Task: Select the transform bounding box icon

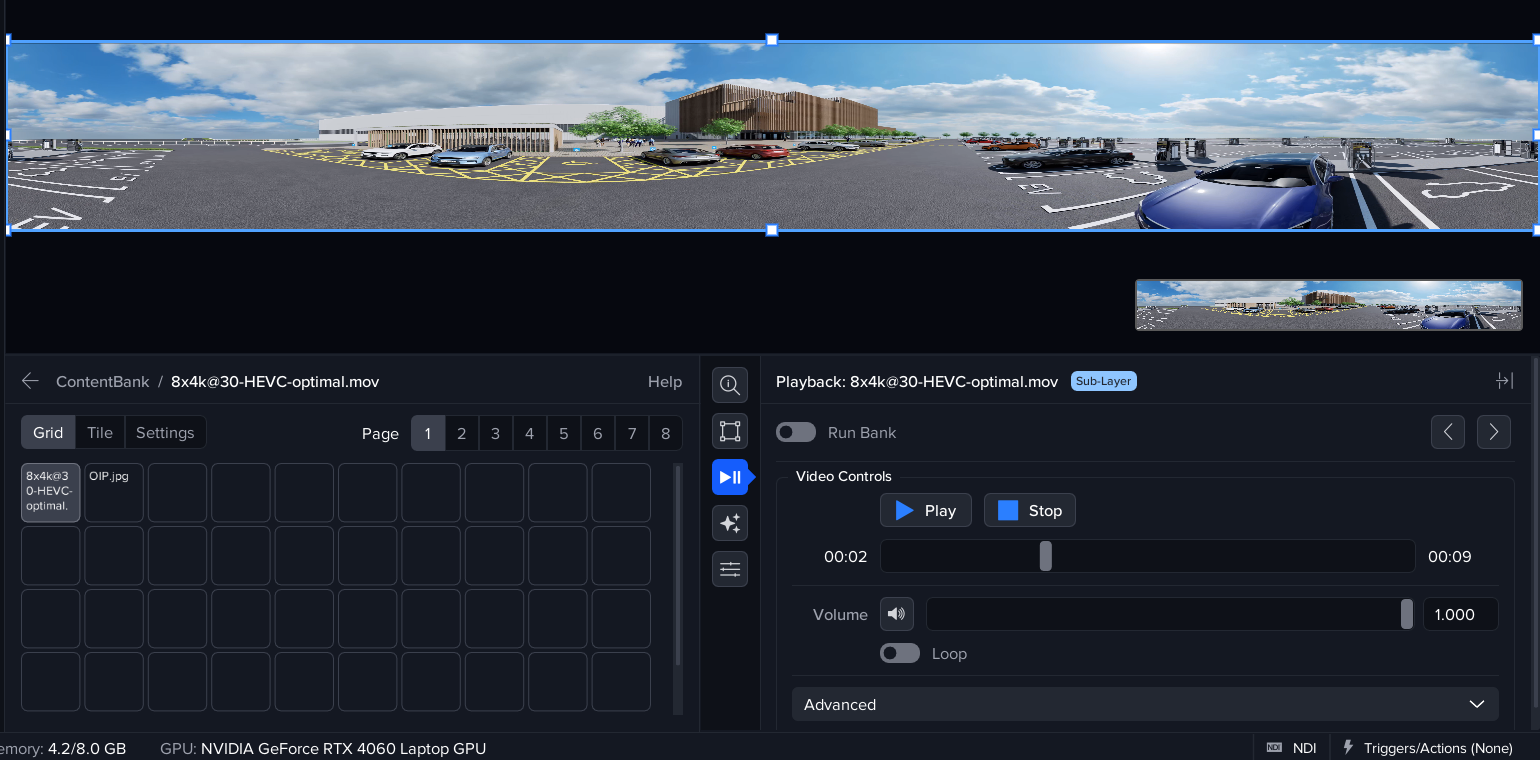Action: (730, 431)
